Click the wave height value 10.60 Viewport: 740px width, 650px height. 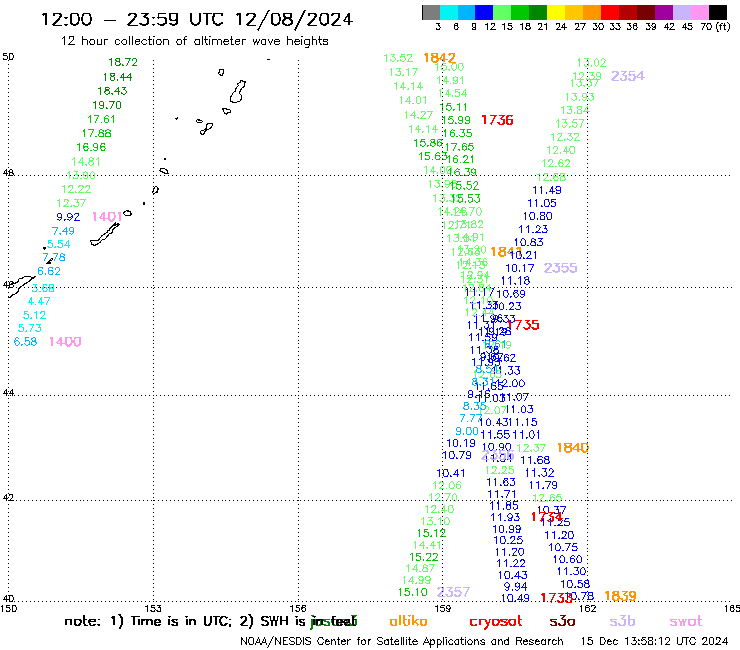567,559
